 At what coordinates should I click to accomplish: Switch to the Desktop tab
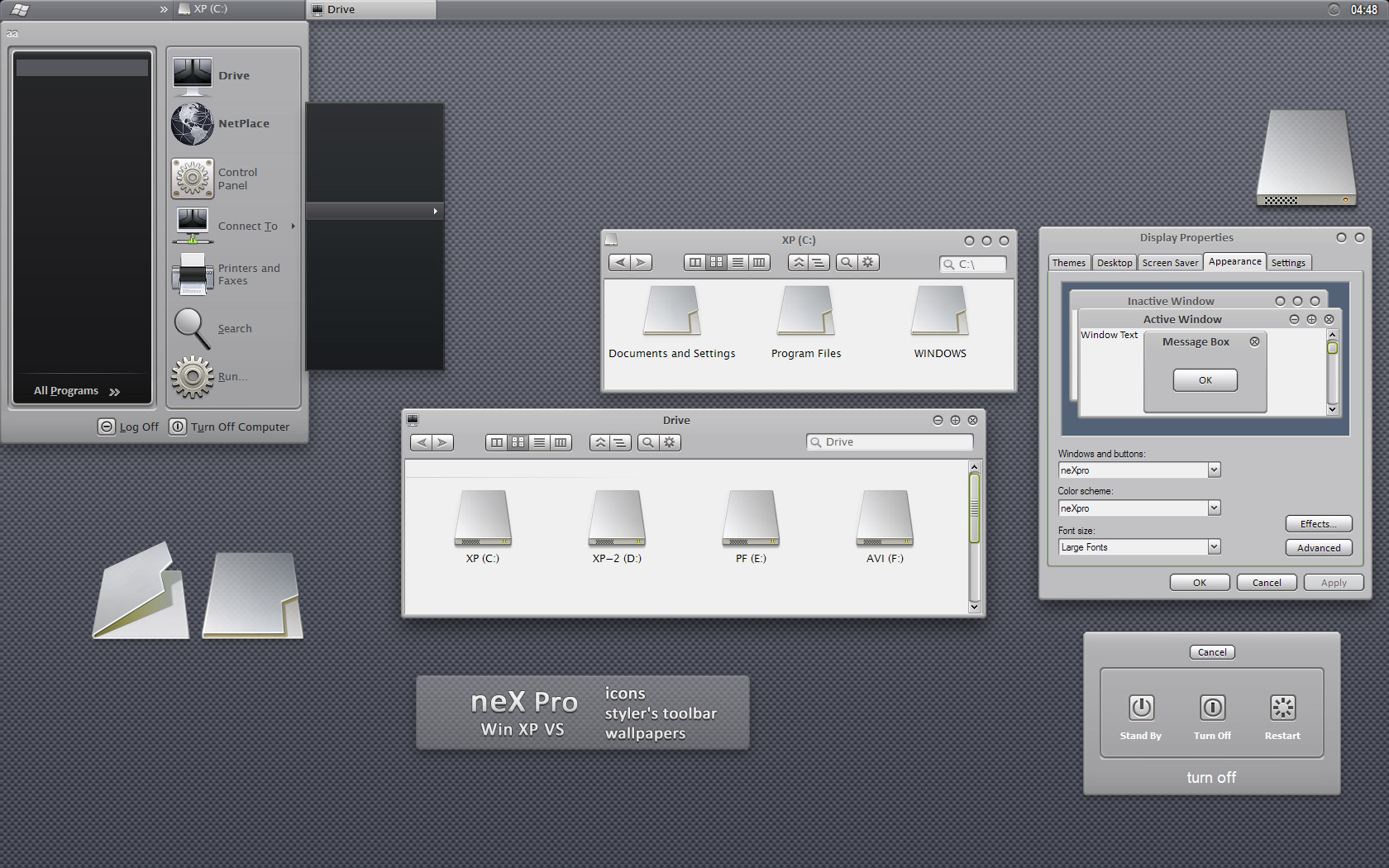(x=1115, y=263)
